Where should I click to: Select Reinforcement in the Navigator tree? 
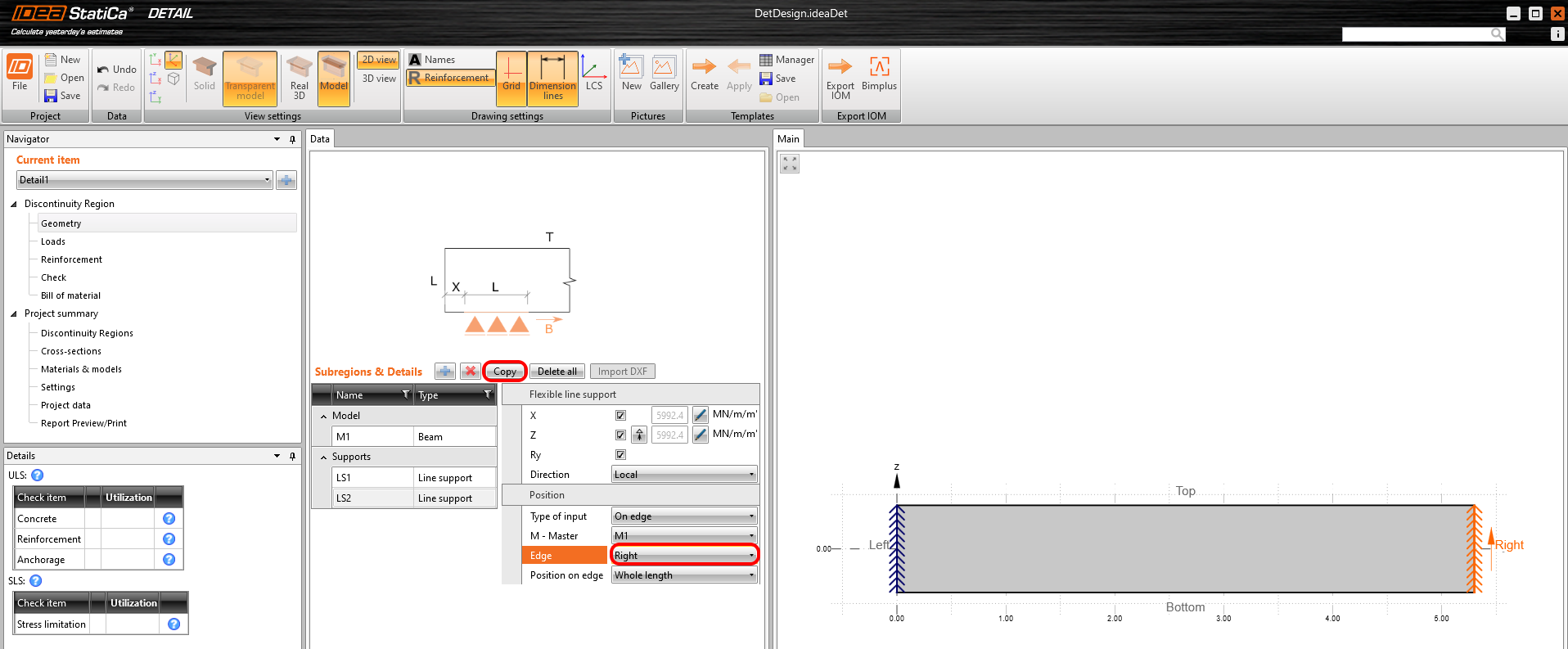pyautogui.click(x=71, y=259)
